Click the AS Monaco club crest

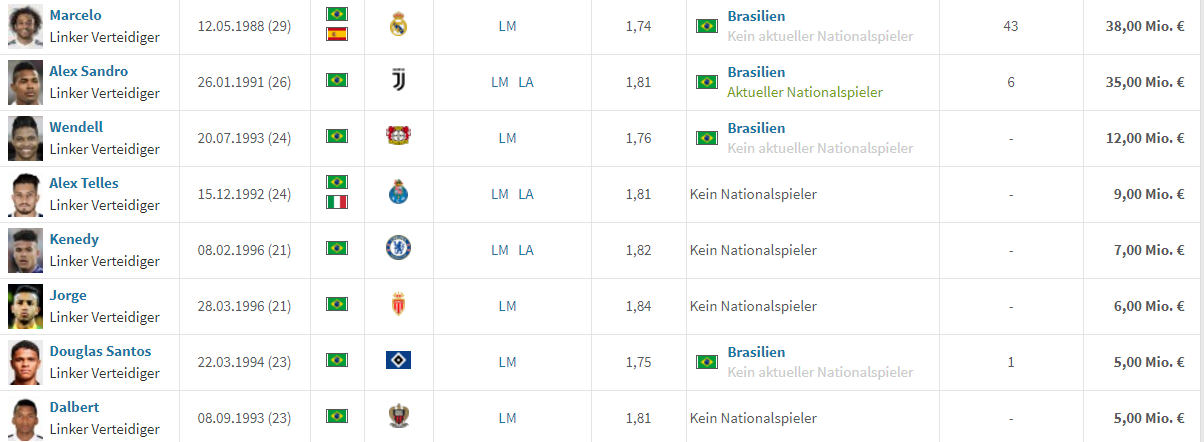(x=399, y=305)
